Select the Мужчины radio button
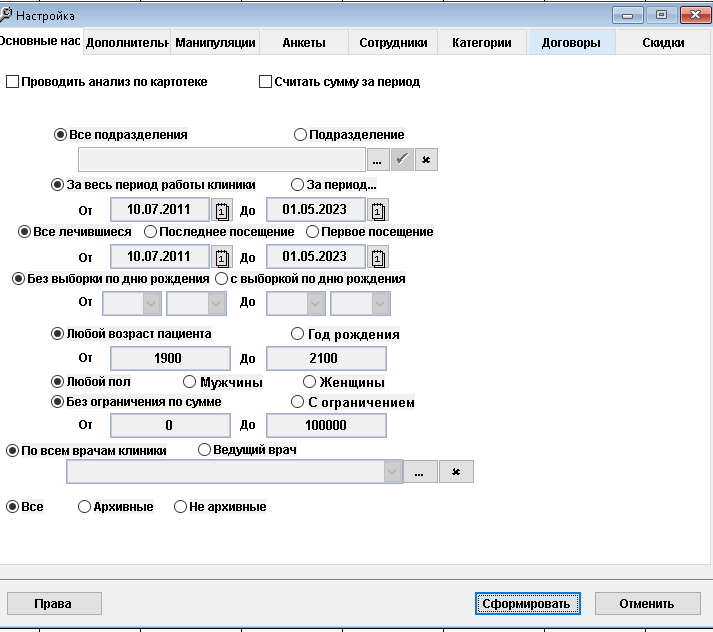 point(190,382)
